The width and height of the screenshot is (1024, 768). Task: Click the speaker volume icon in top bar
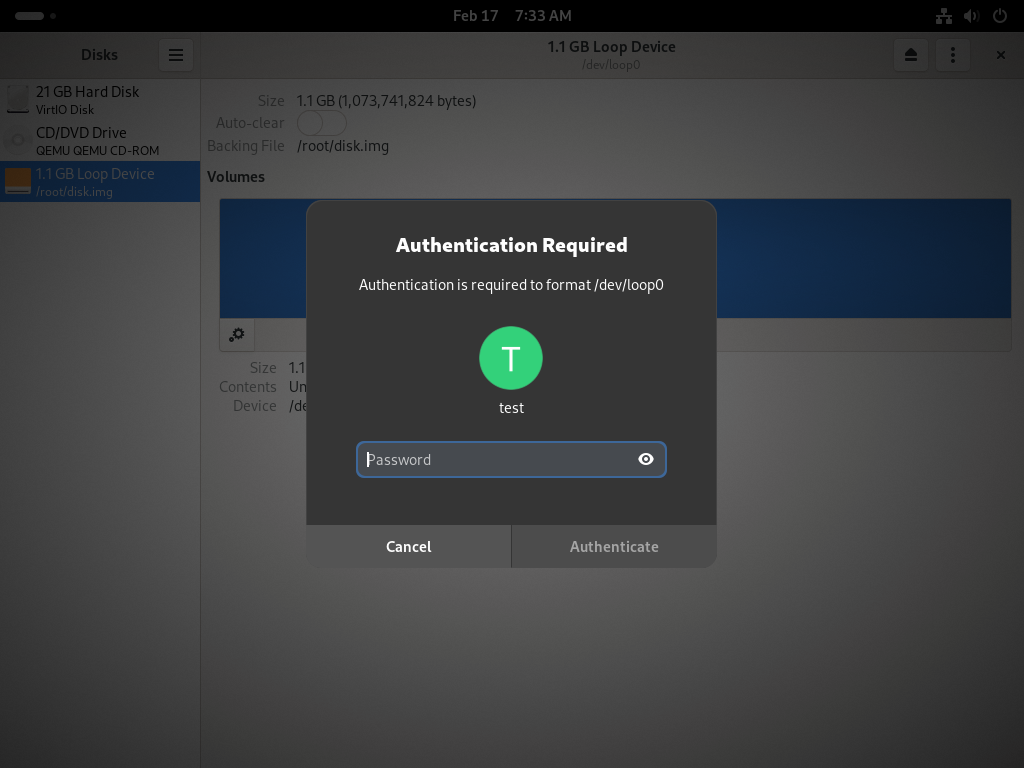971,16
